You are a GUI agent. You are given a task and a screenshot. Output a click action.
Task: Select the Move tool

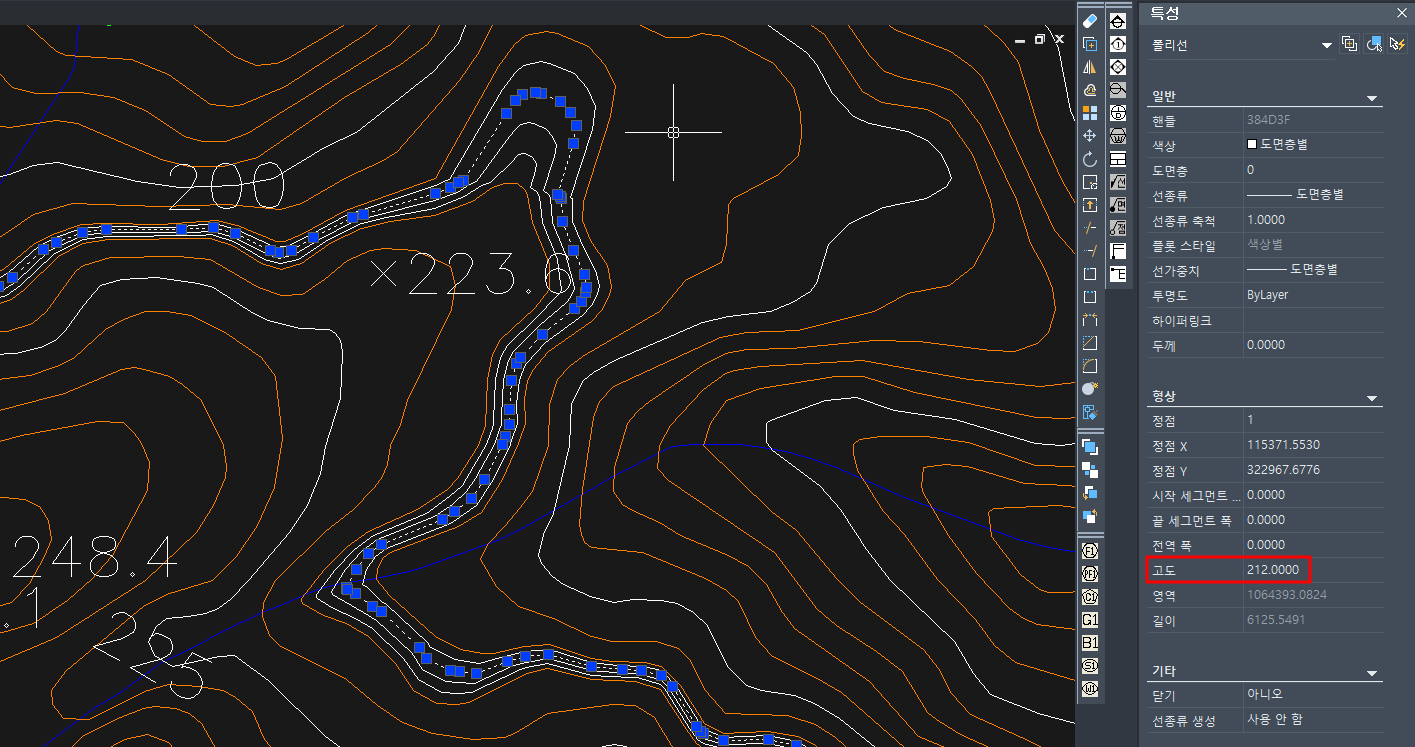pyautogui.click(x=1090, y=136)
